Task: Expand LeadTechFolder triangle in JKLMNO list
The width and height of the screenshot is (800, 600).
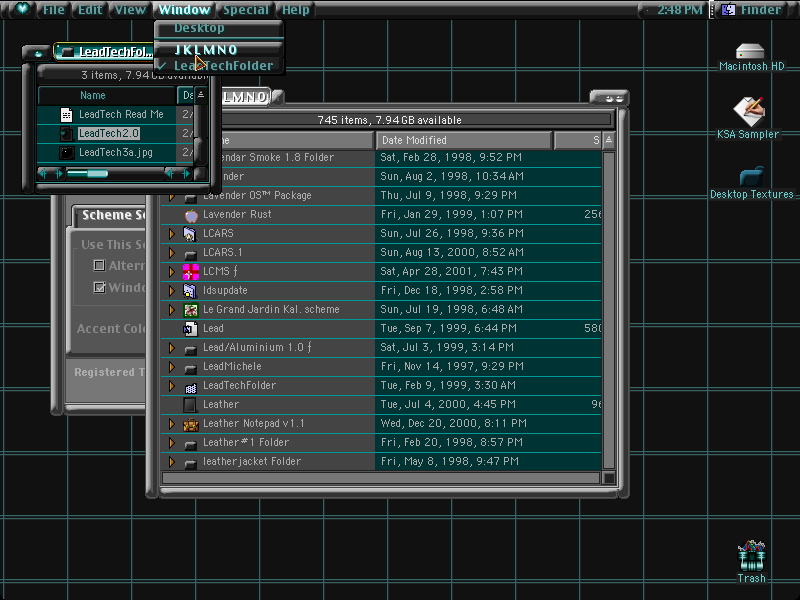Action: [172, 386]
